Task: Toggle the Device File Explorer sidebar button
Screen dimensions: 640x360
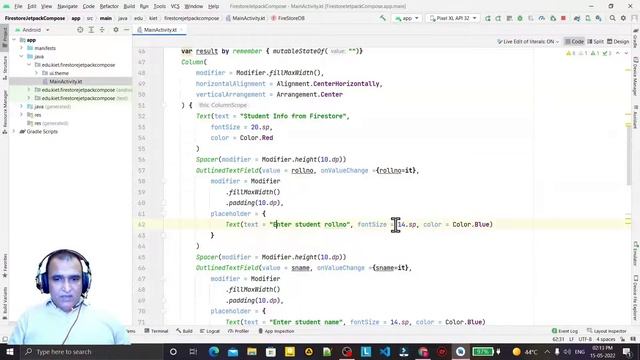Action: click(636, 298)
